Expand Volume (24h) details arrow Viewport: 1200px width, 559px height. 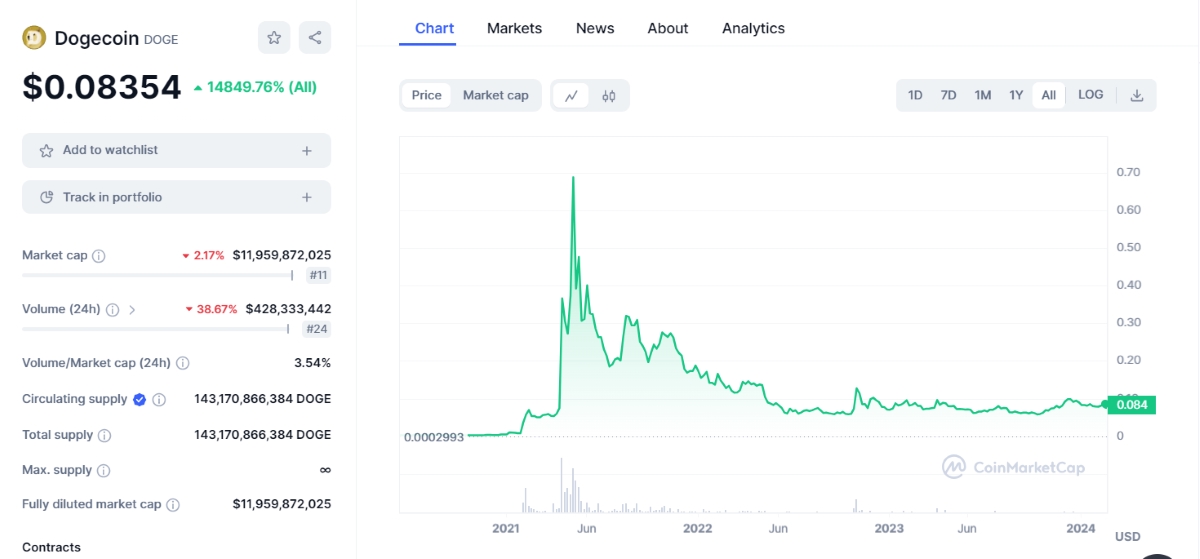coord(133,310)
